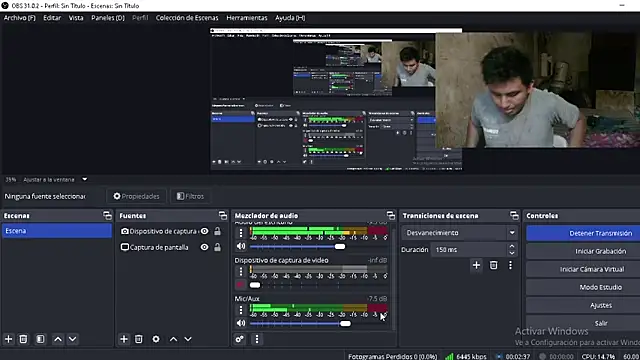The width and height of the screenshot is (640, 360).
Task: Select Dispositivo de captura source row
Action: click(172, 231)
